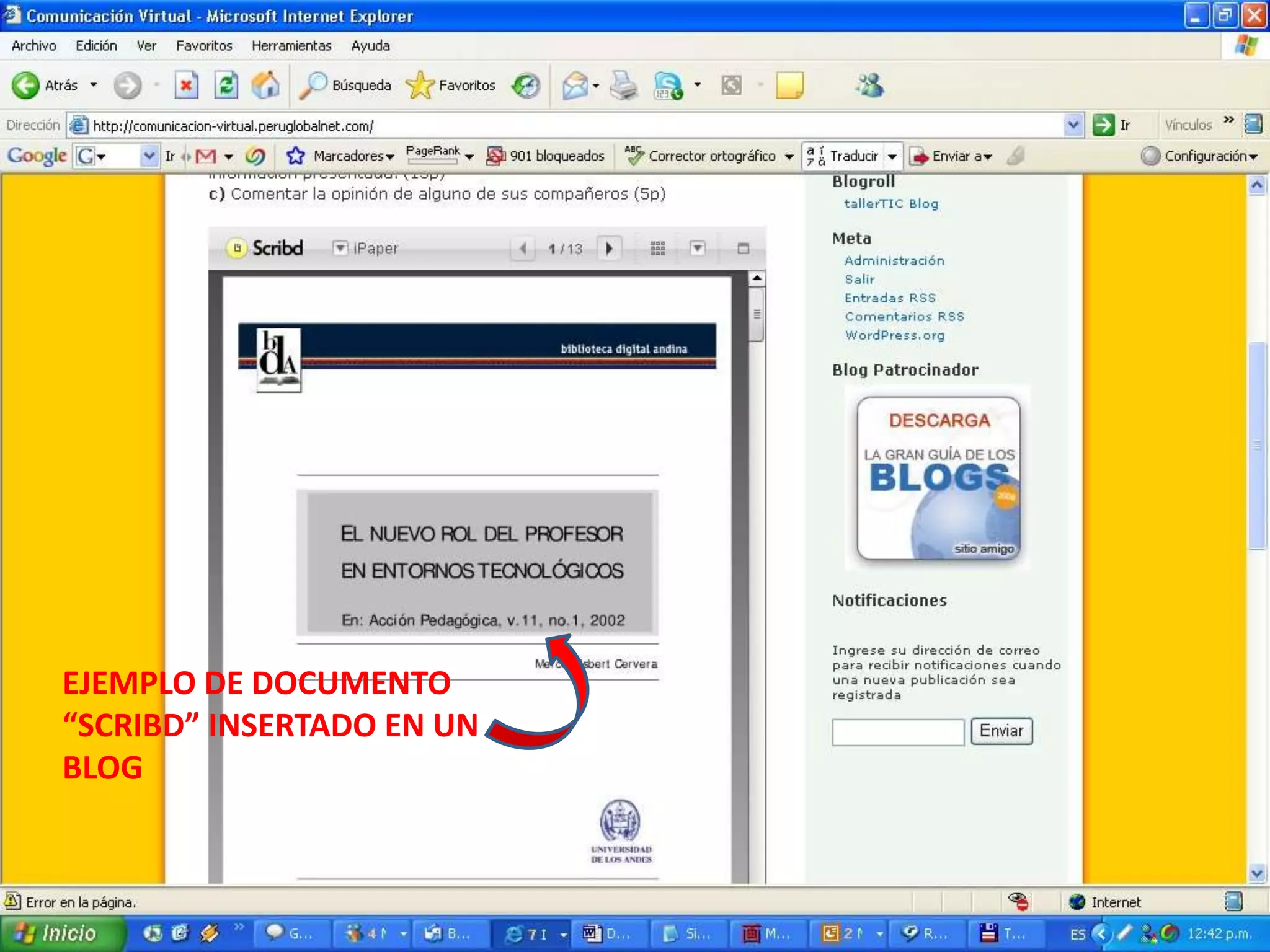This screenshot has height=952, width=1270.
Task: Click the address bar URL field
Action: (x=564, y=126)
